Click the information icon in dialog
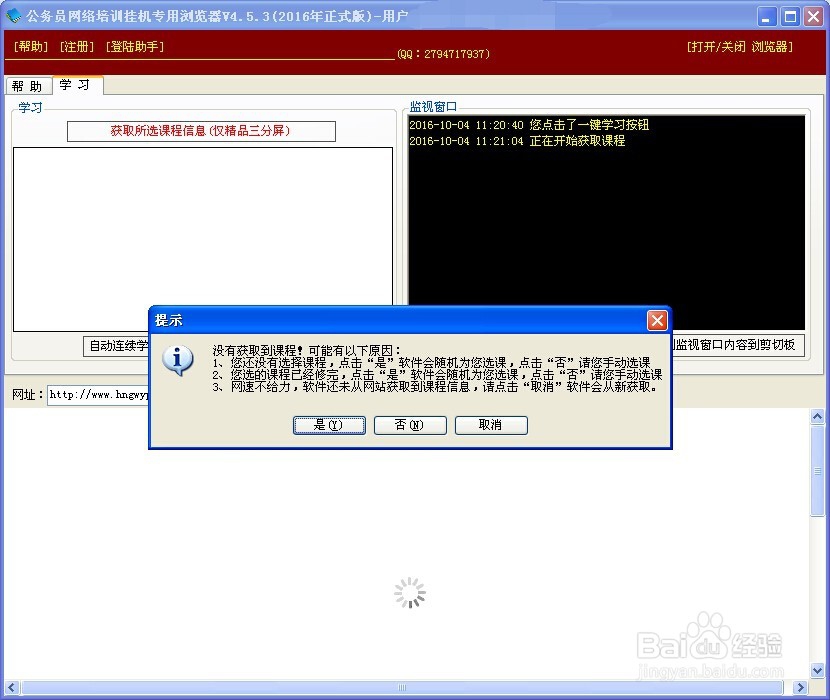 178,360
